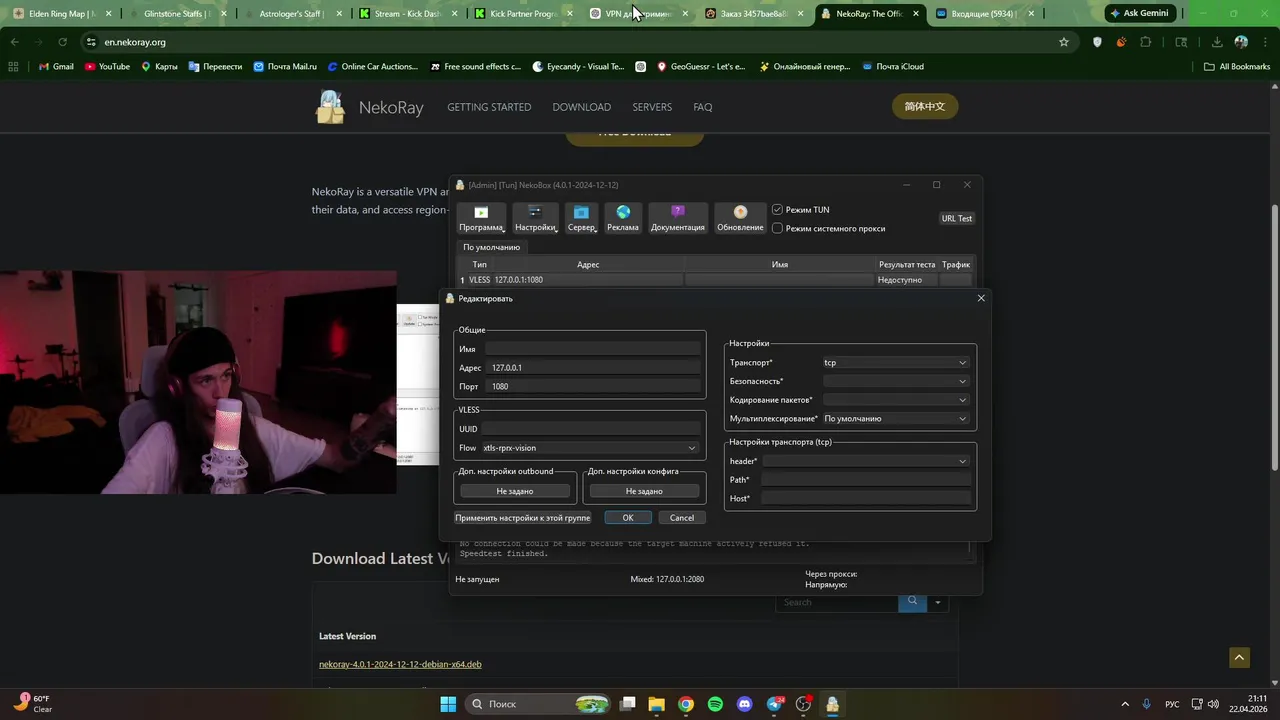Click the Порт field containing 1080

593,386
